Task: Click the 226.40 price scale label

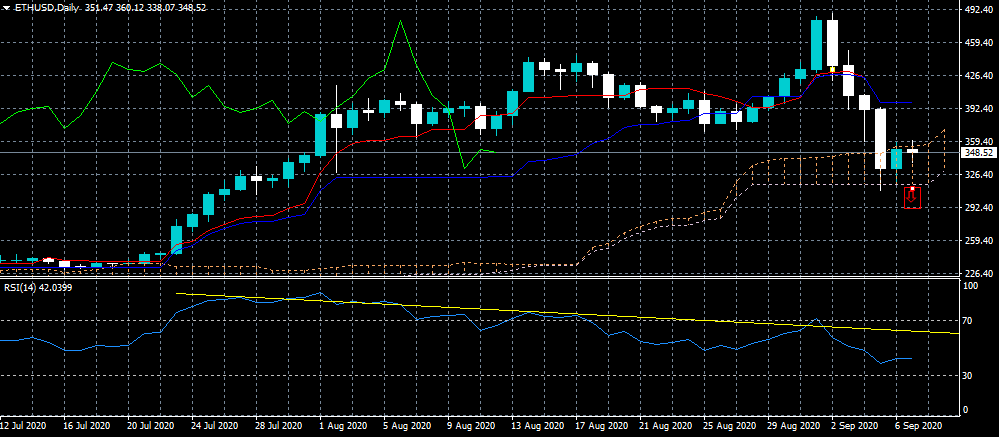Action: pyautogui.click(x=976, y=273)
